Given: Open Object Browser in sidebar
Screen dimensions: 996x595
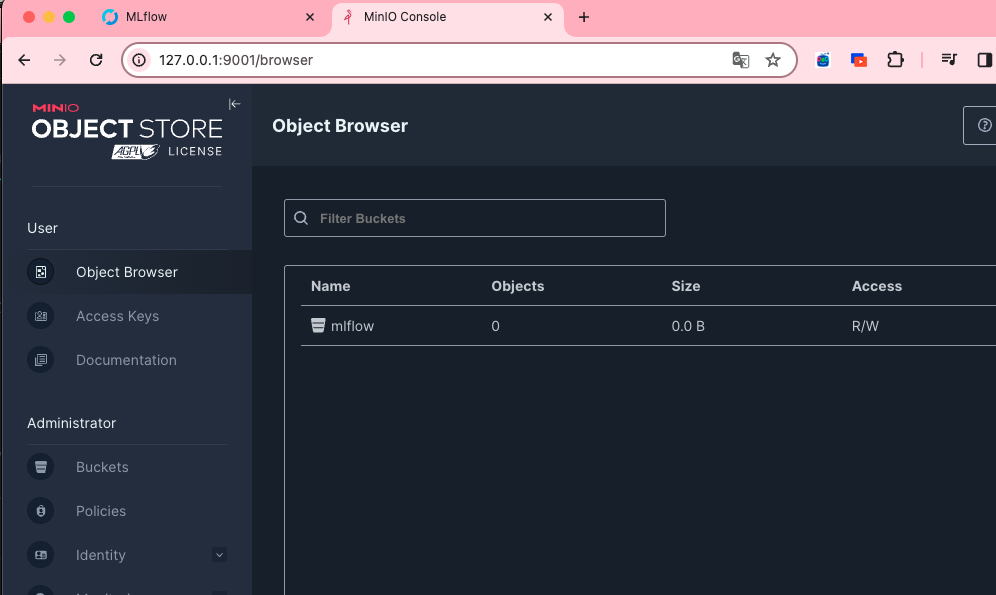Looking at the screenshot, I should (x=126, y=272).
